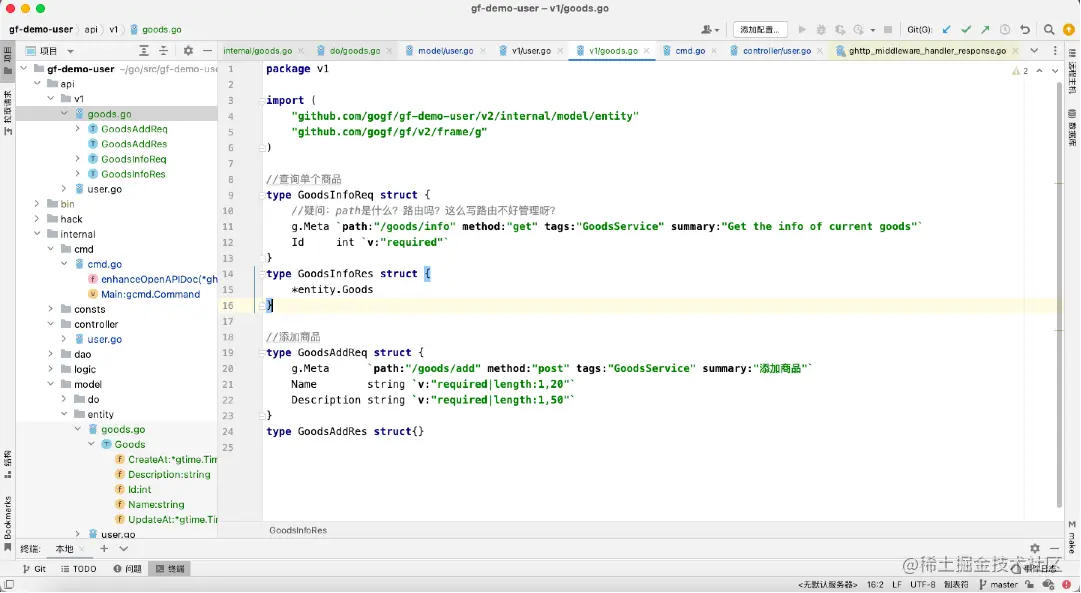Go to previous highlighted error arrow
This screenshot has height=593, width=1081.
pyautogui.click(x=1040, y=71)
